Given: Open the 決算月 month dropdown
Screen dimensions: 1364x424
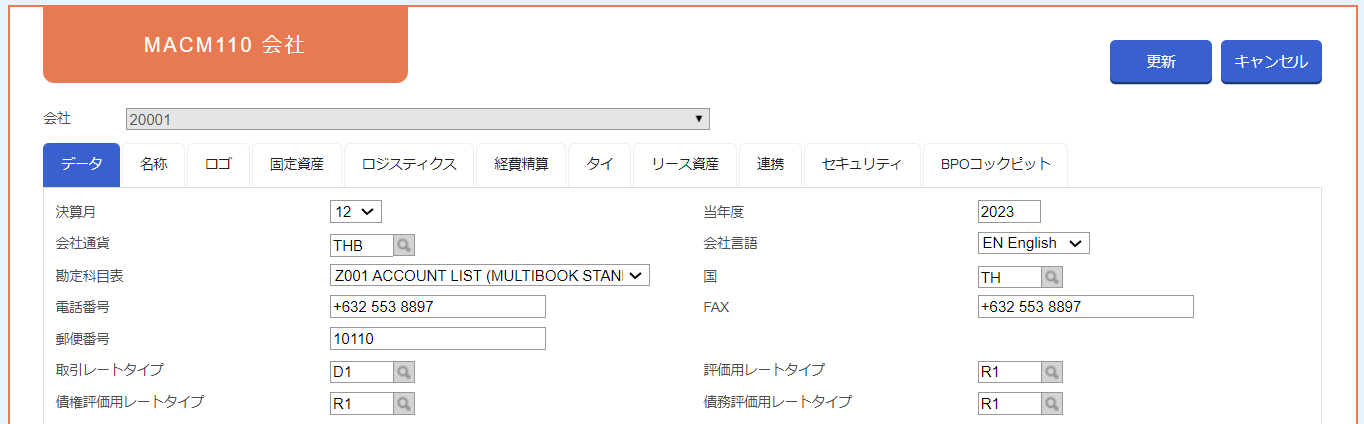Looking at the screenshot, I should [x=356, y=211].
